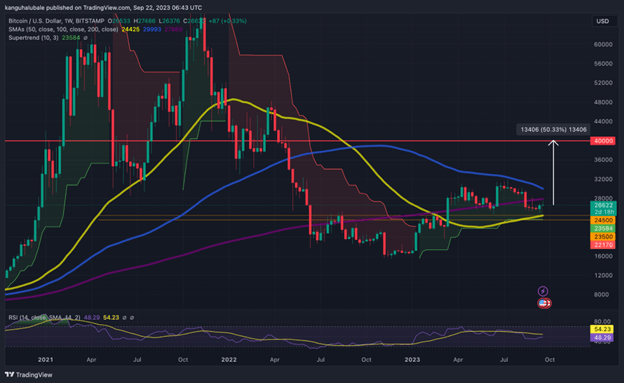
Task: Click the orange 24500 price label
Action: tap(603, 220)
